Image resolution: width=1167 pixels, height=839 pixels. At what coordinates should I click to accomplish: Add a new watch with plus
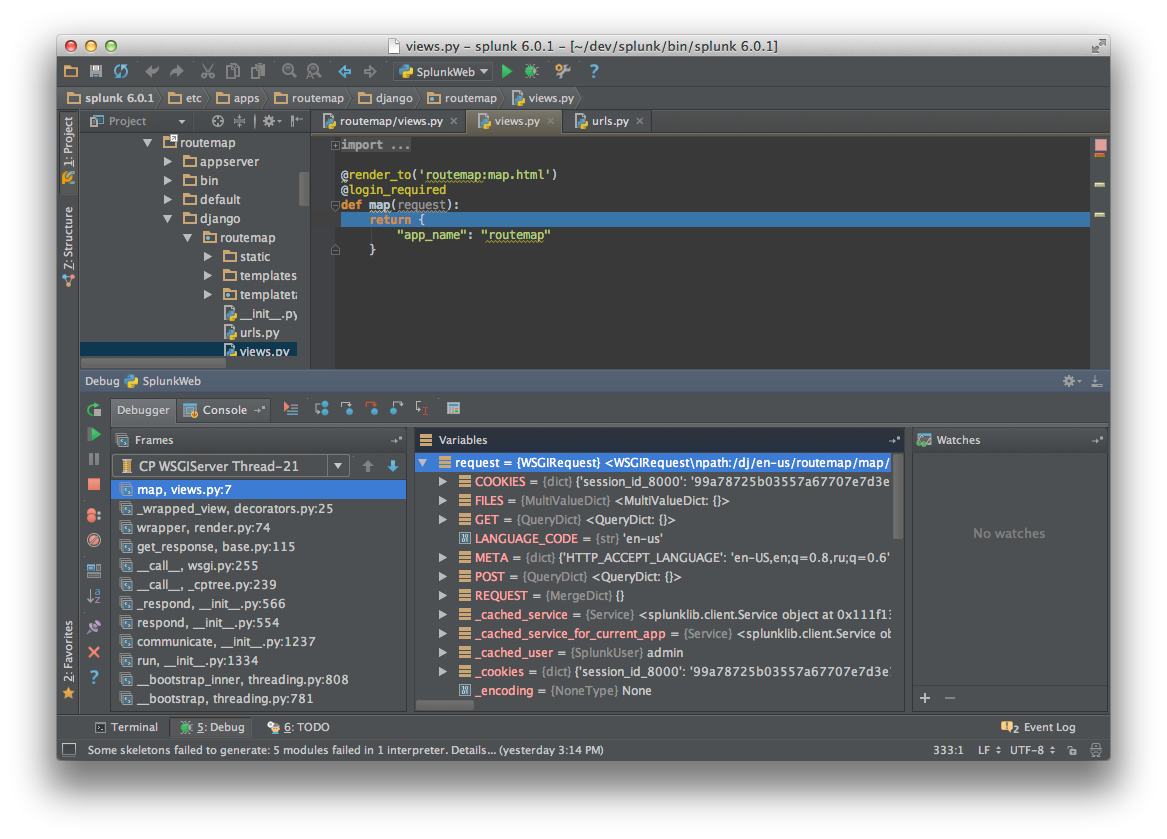tap(925, 698)
